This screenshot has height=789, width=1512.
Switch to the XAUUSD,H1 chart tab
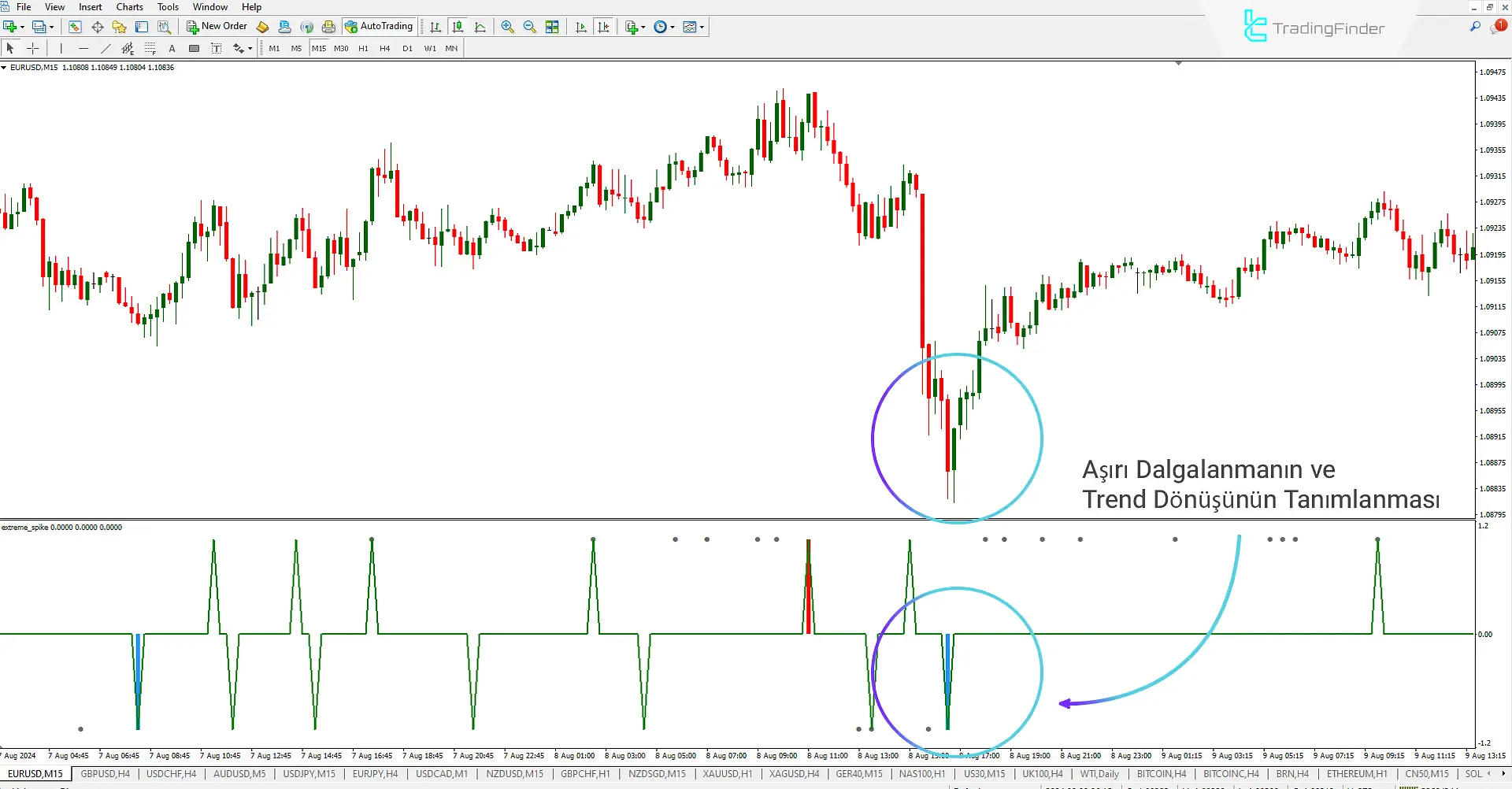click(727, 774)
